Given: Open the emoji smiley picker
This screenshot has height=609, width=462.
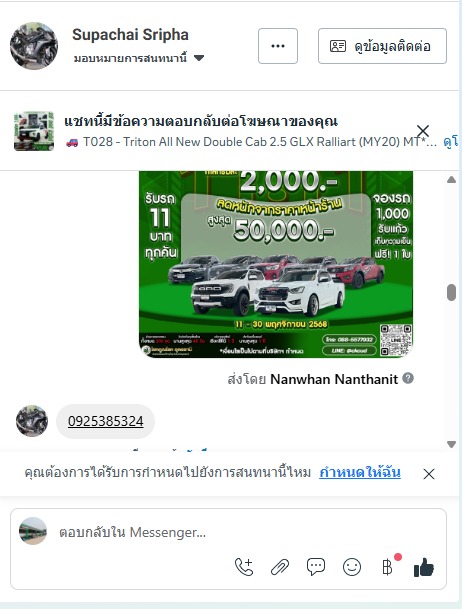Looking at the screenshot, I should [352, 567].
